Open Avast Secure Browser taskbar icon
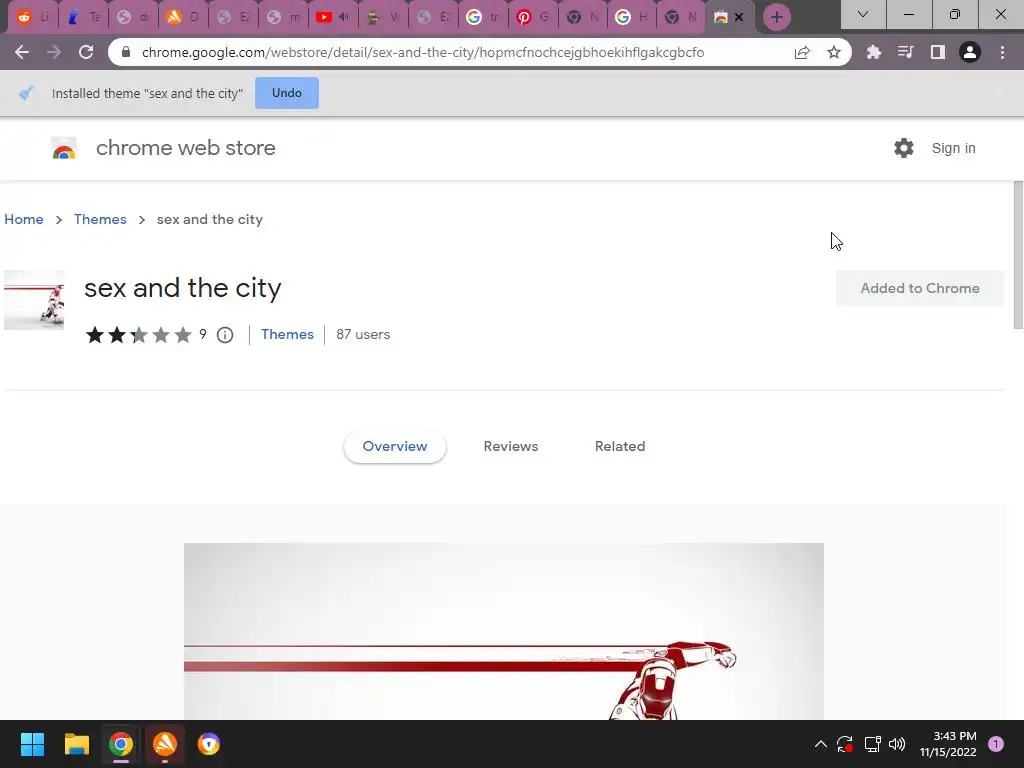 (208, 744)
